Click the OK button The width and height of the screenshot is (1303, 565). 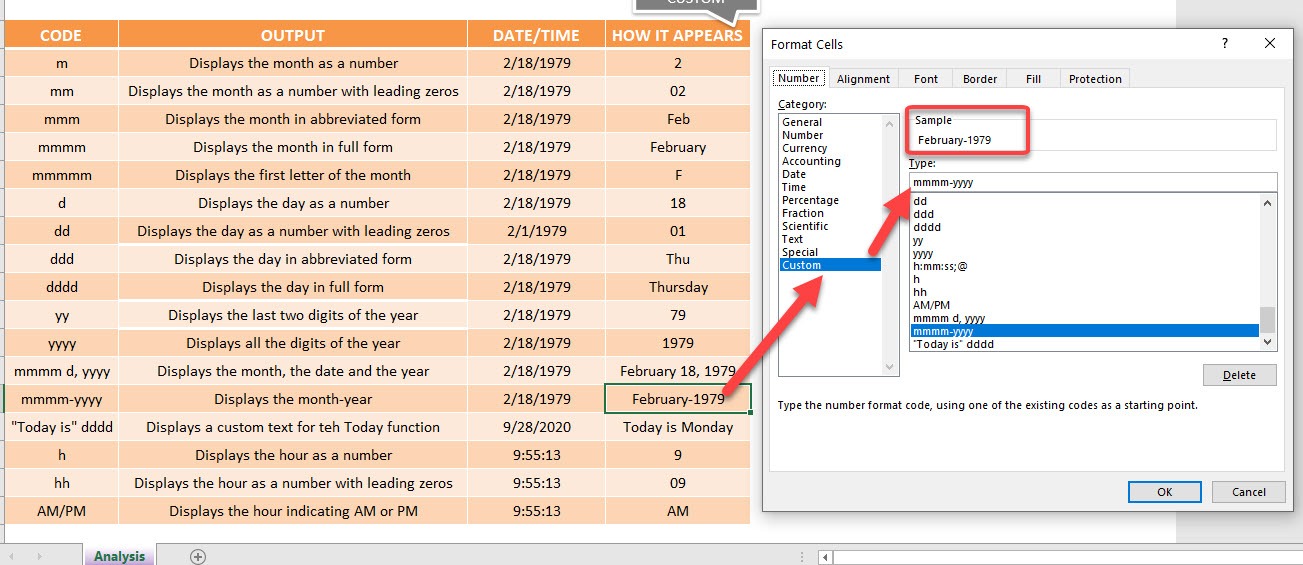point(1164,492)
